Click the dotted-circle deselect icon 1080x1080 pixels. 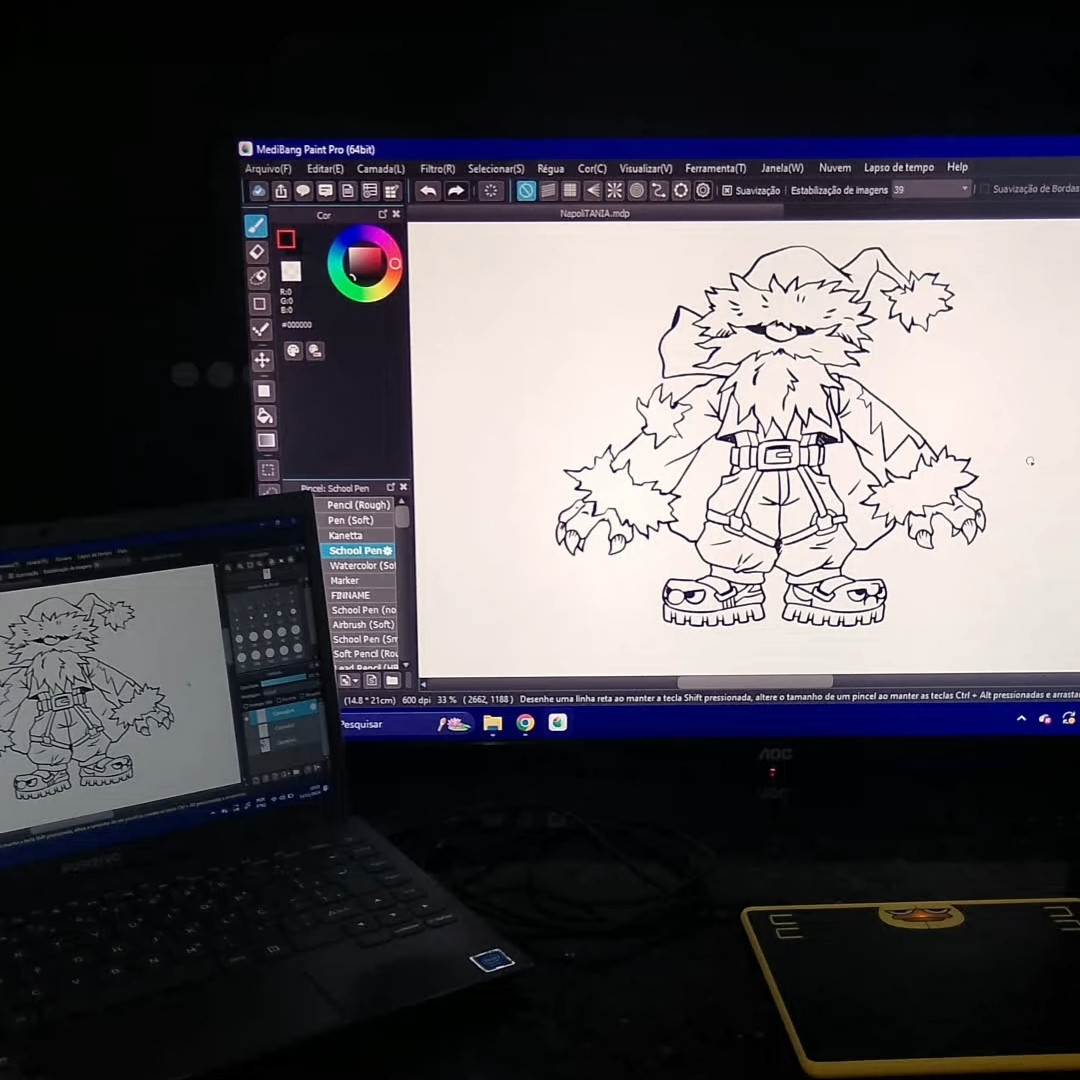pyautogui.click(x=490, y=191)
